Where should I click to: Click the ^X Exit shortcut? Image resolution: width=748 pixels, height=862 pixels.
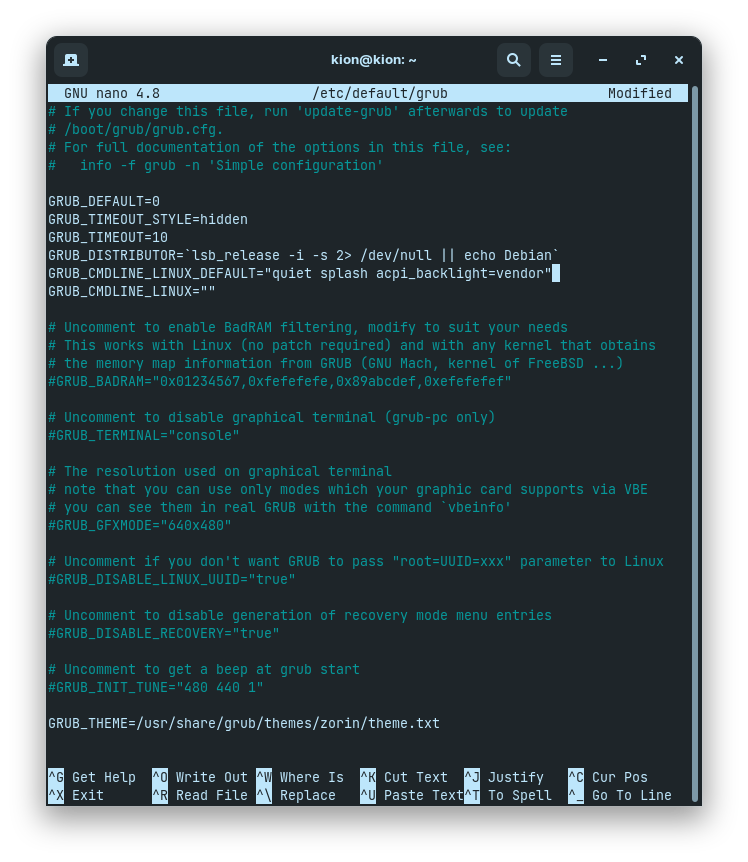click(x=76, y=795)
